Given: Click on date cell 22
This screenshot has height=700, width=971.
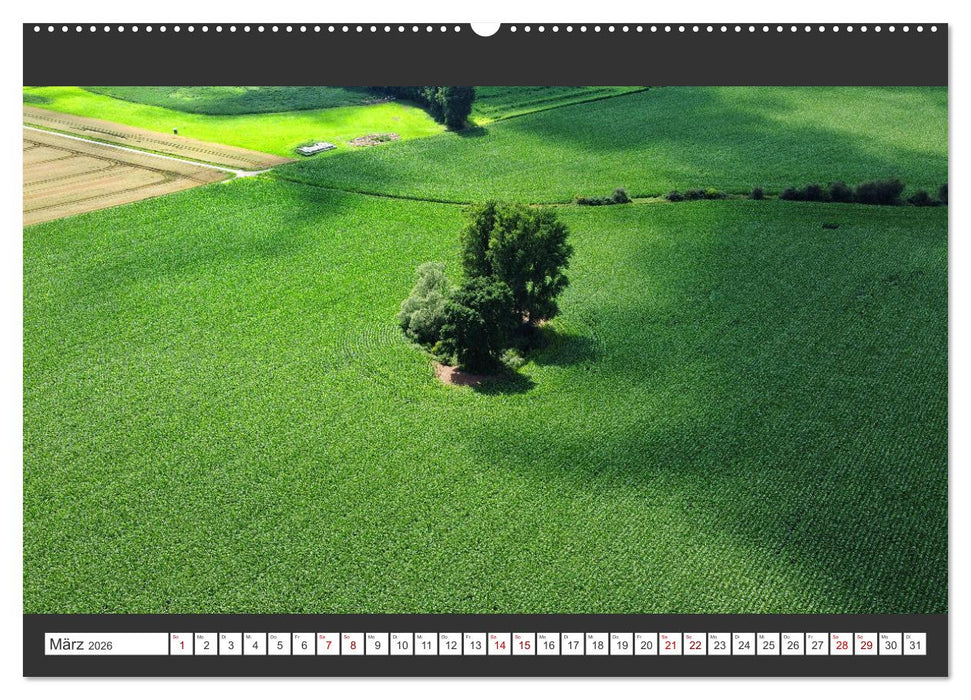Looking at the screenshot, I should click(x=694, y=645).
